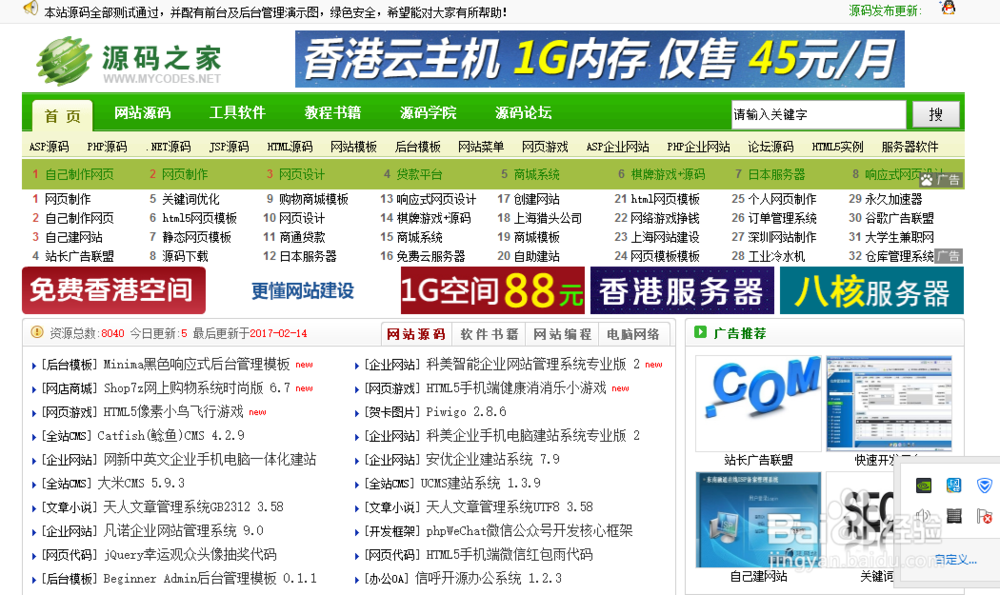Select 网页游戏 category link
Viewport: 1000px width, 595px height.
[x=545, y=147]
